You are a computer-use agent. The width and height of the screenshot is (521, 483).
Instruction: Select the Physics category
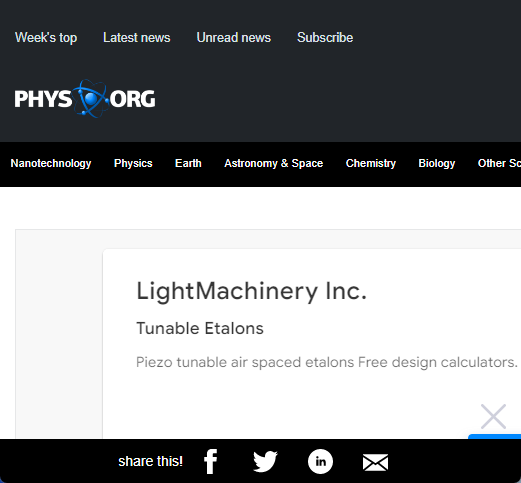(133, 163)
